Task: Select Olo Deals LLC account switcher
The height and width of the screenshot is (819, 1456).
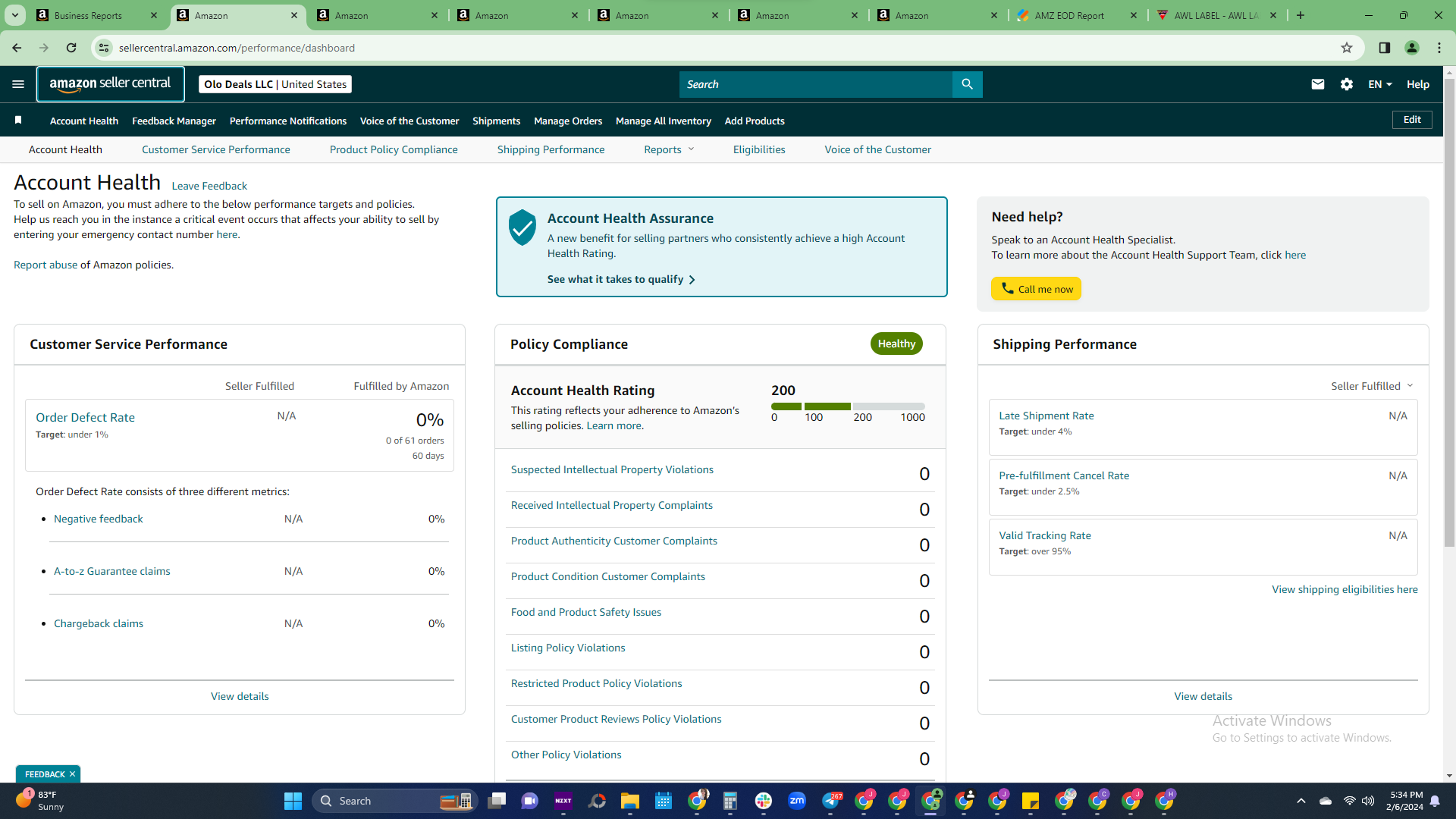Action: pyautogui.click(x=275, y=84)
